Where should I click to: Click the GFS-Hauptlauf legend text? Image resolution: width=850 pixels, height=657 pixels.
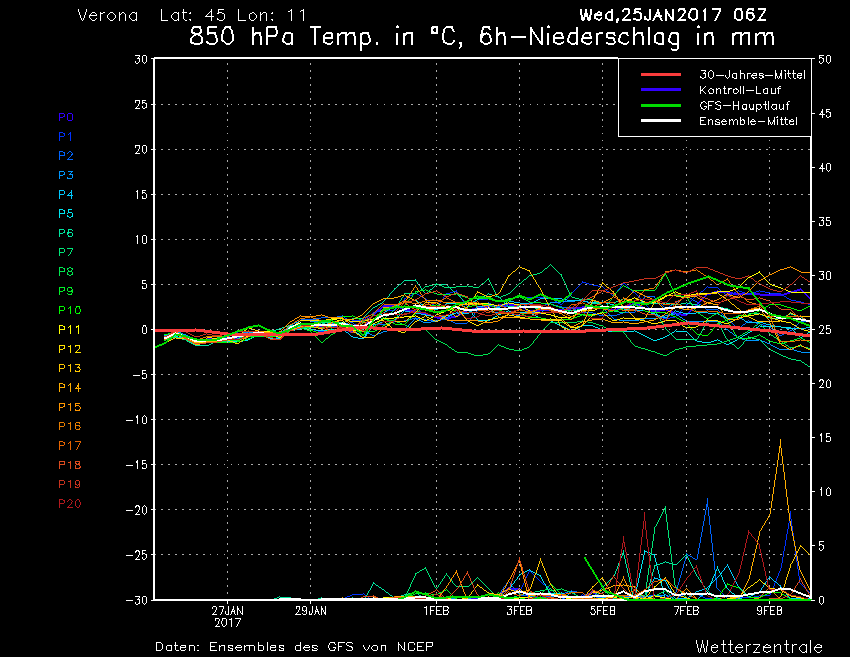744,106
